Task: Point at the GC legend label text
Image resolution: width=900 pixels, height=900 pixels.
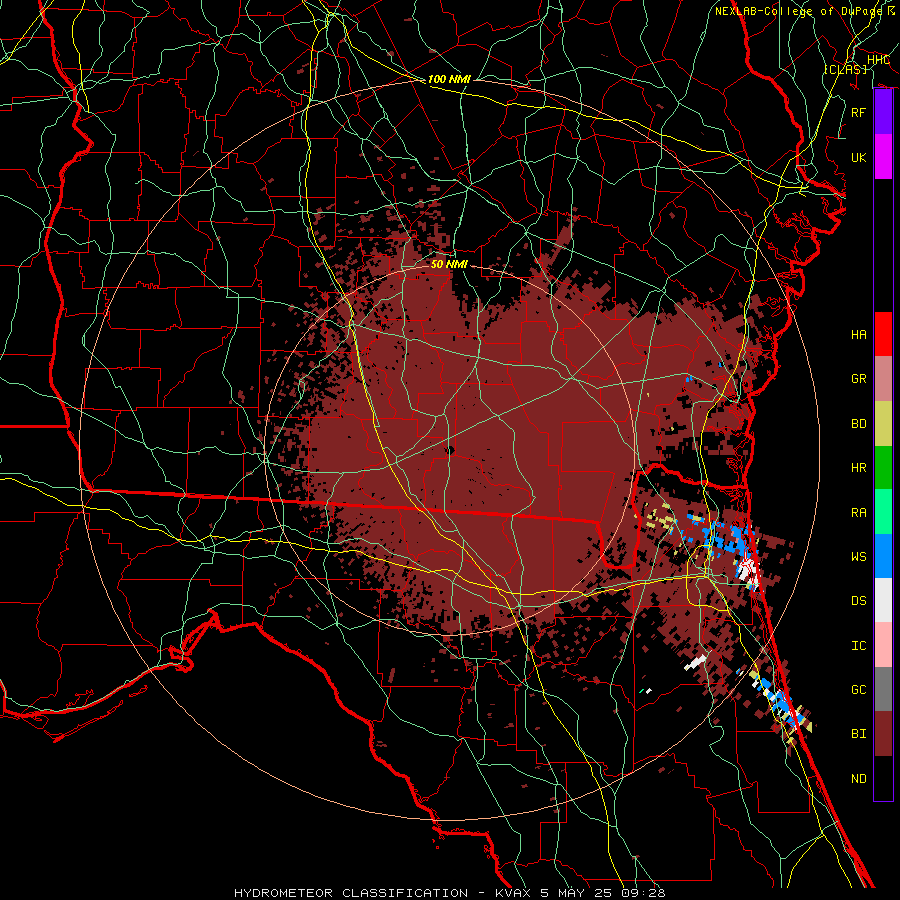Action: (859, 690)
